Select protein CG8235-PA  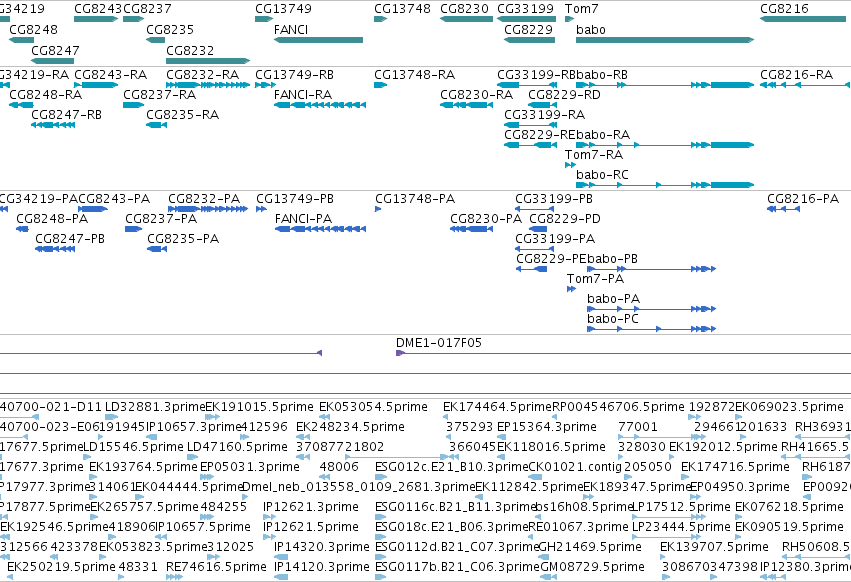(183, 239)
